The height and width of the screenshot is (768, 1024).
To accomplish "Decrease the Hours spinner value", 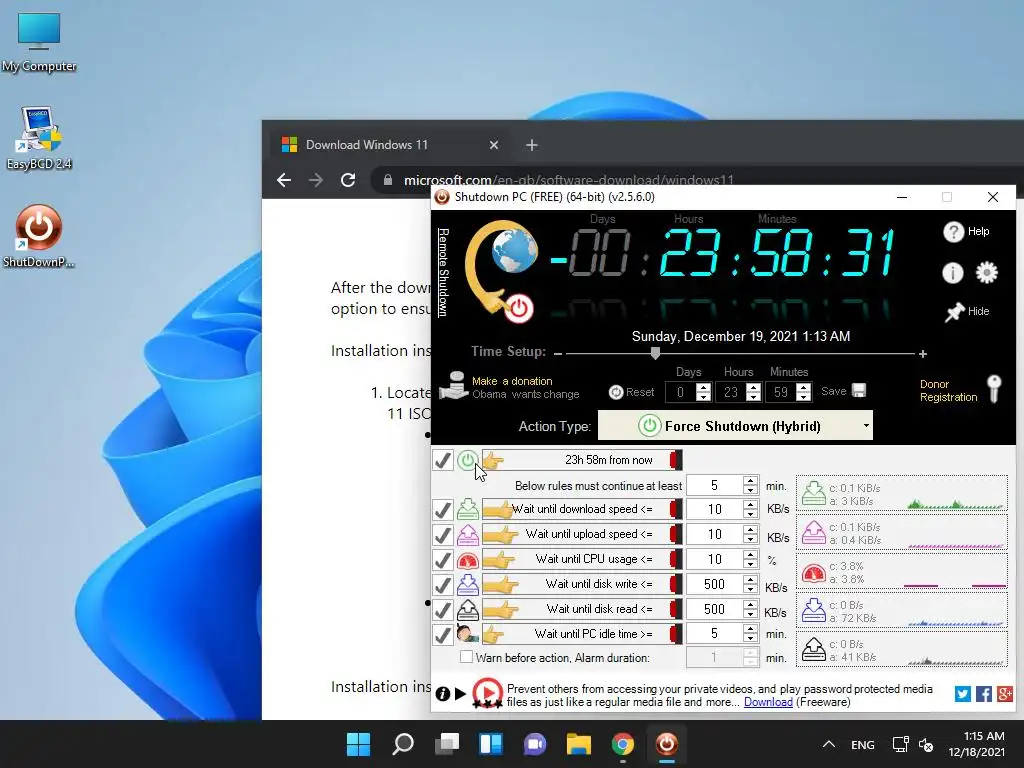I will [754, 396].
